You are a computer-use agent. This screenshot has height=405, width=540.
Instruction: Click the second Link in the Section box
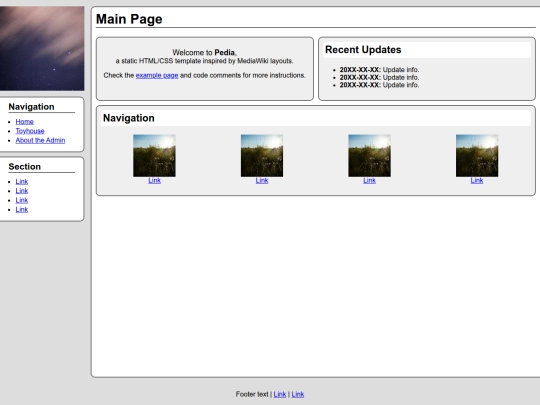pyautogui.click(x=22, y=191)
